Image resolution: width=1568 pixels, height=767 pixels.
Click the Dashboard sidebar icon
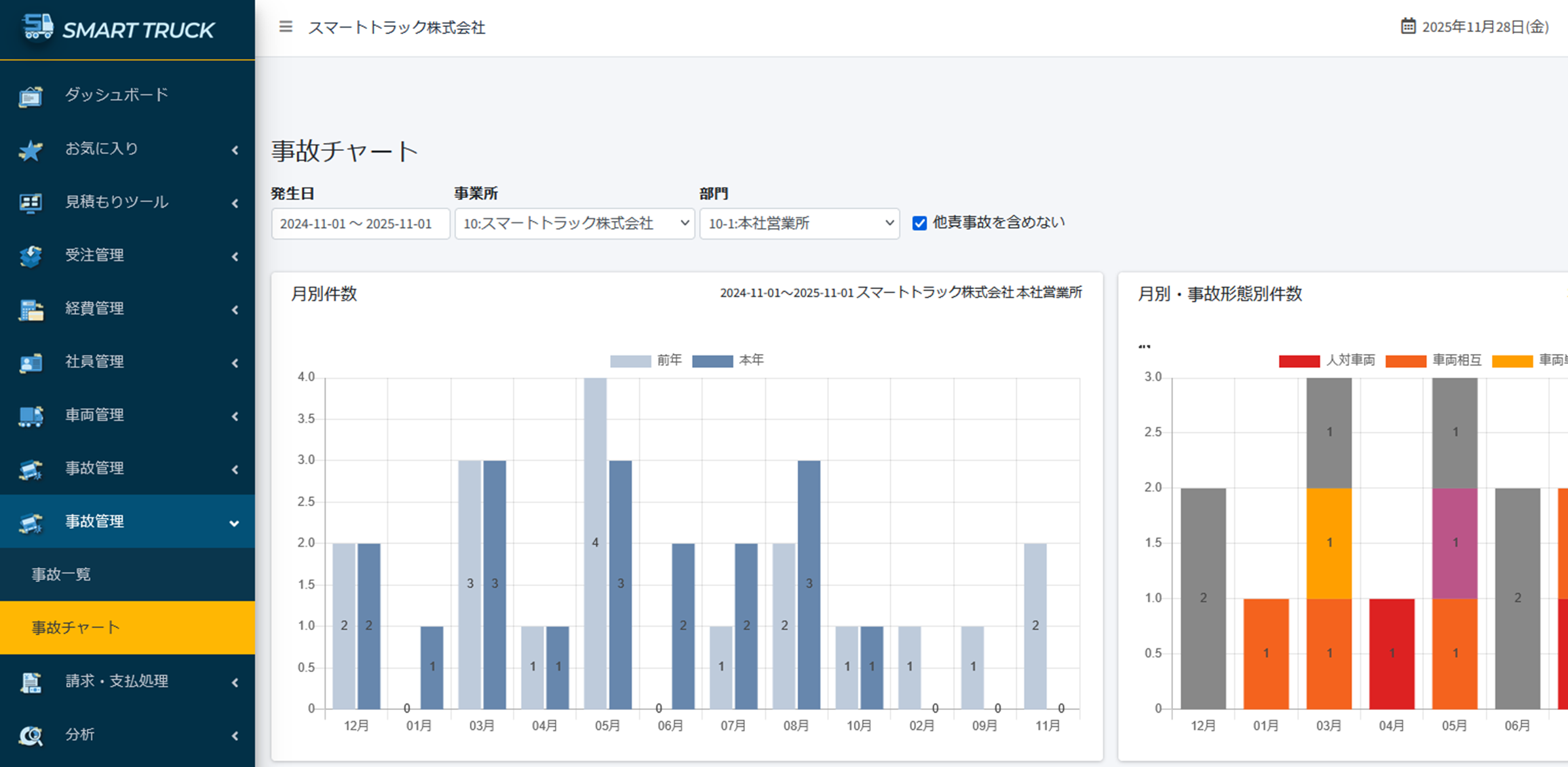(x=30, y=96)
